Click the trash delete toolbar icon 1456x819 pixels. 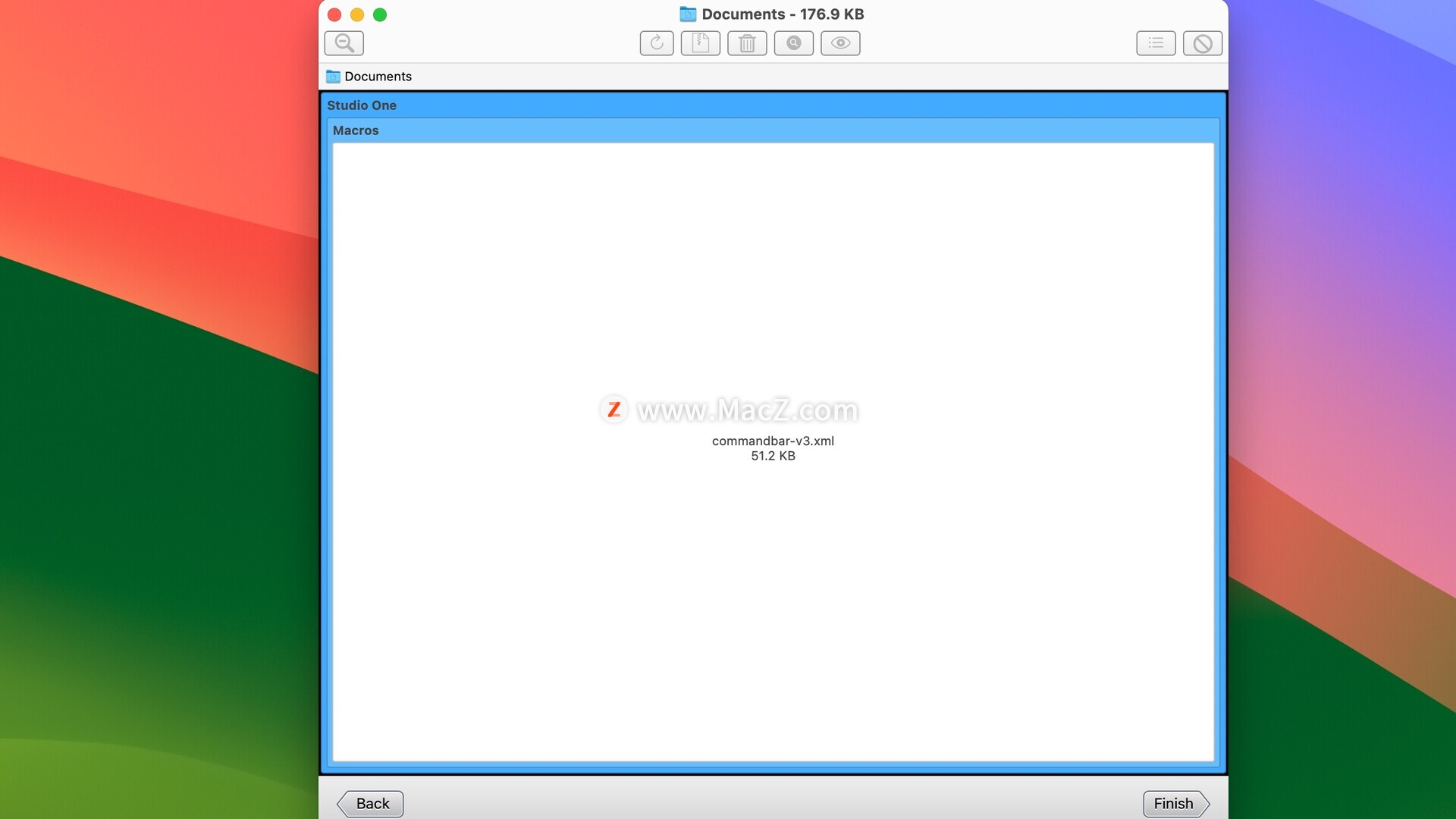pyautogui.click(x=747, y=43)
